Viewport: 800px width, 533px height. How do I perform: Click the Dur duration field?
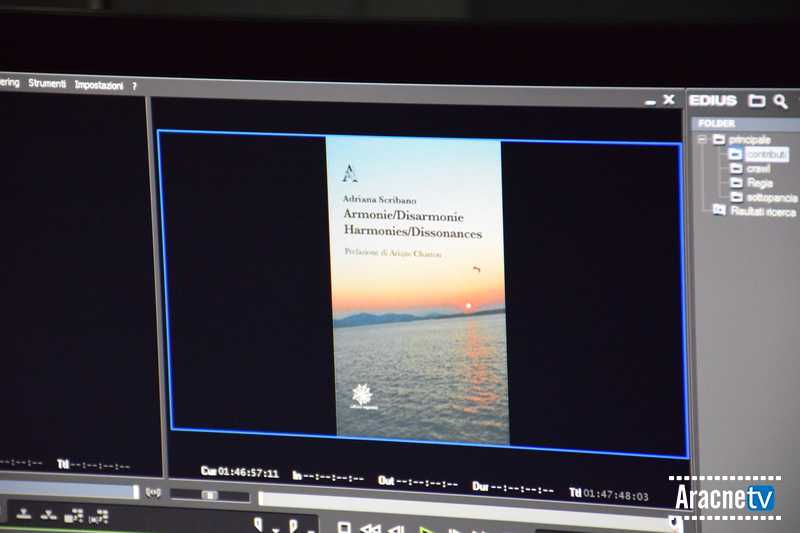click(x=513, y=488)
